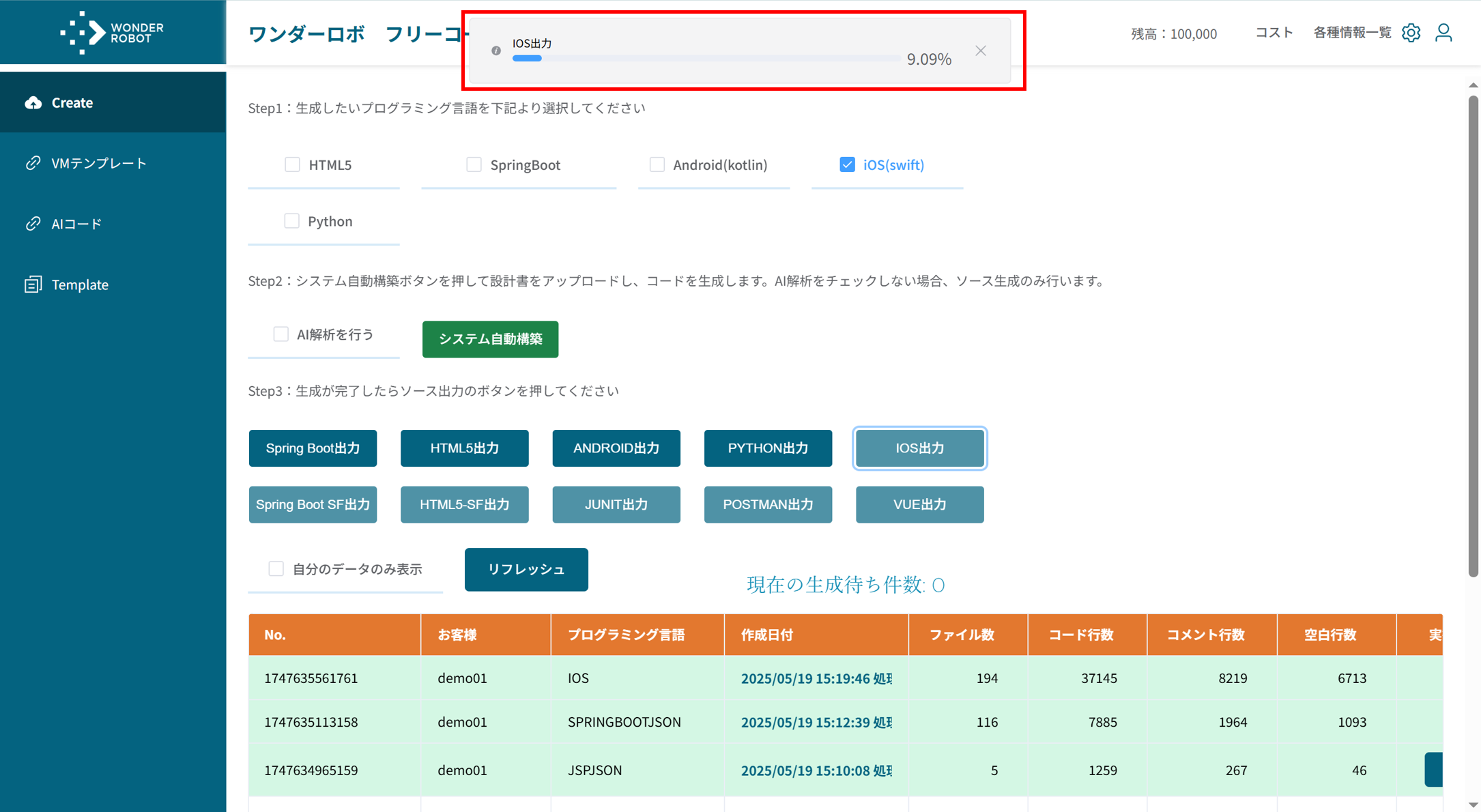This screenshot has height=812, width=1481.
Task: Click the 9.09% progress percentage
Action: (x=929, y=59)
